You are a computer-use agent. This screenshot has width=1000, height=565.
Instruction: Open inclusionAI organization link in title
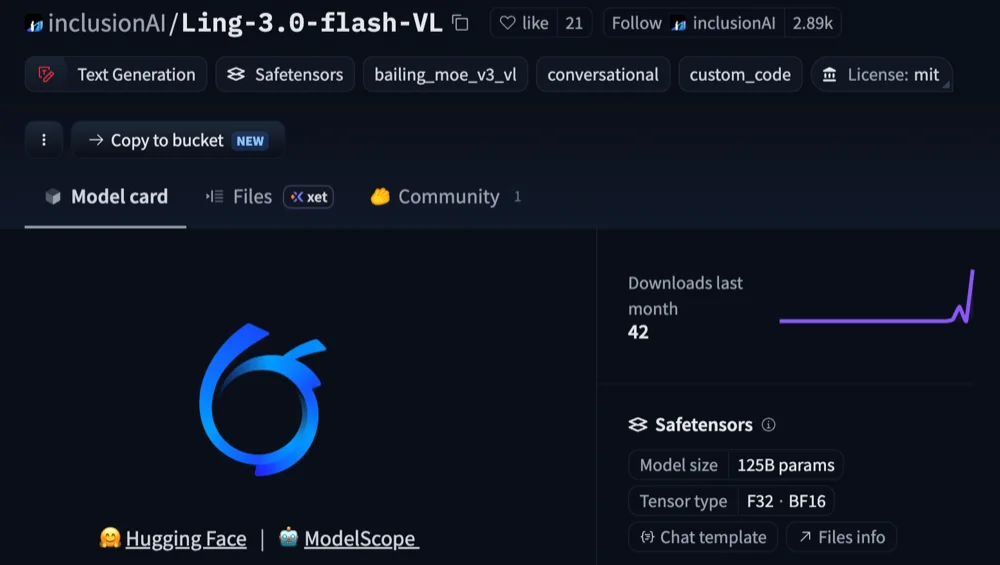107,24
